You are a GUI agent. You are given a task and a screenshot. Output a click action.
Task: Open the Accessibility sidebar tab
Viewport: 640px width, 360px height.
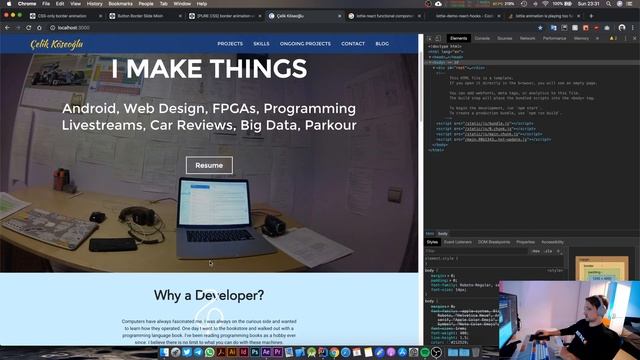point(552,242)
